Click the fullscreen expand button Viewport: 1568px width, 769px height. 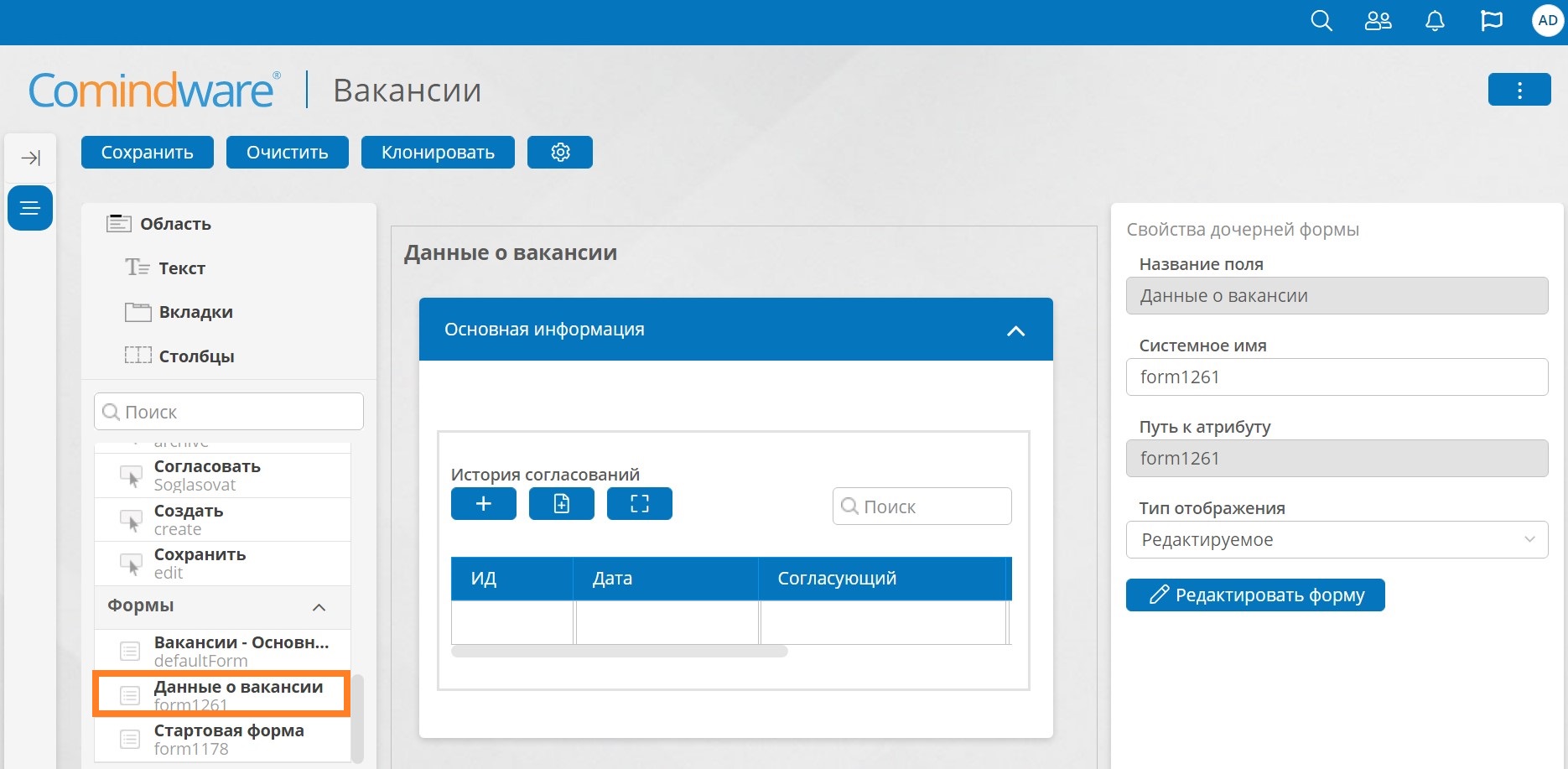(x=640, y=504)
